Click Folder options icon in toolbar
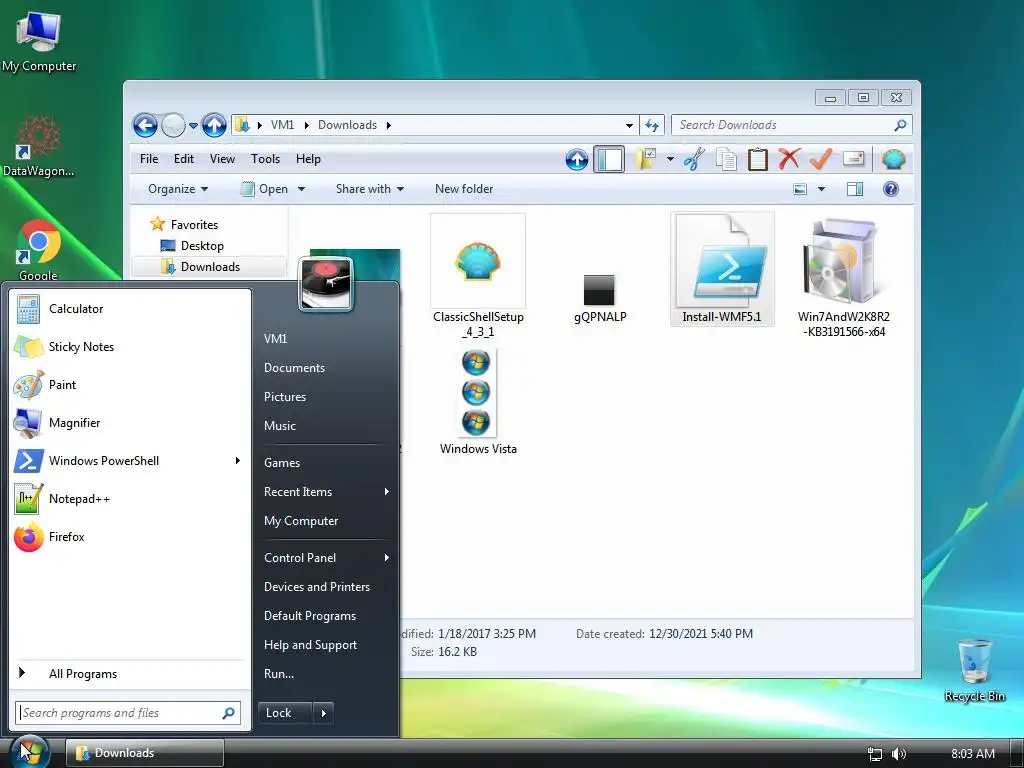 (646, 159)
